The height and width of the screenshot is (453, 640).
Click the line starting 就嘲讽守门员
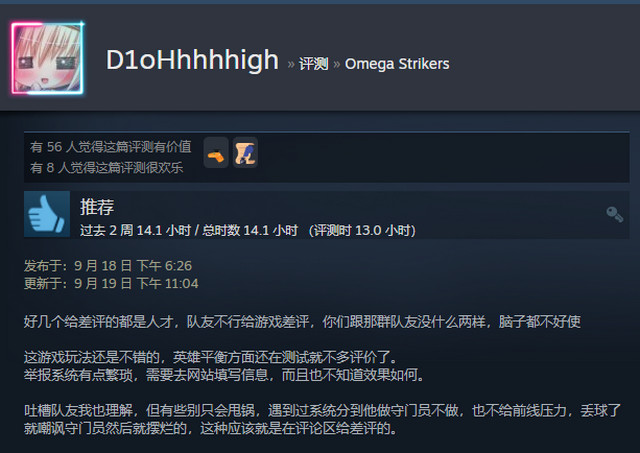tap(210, 429)
